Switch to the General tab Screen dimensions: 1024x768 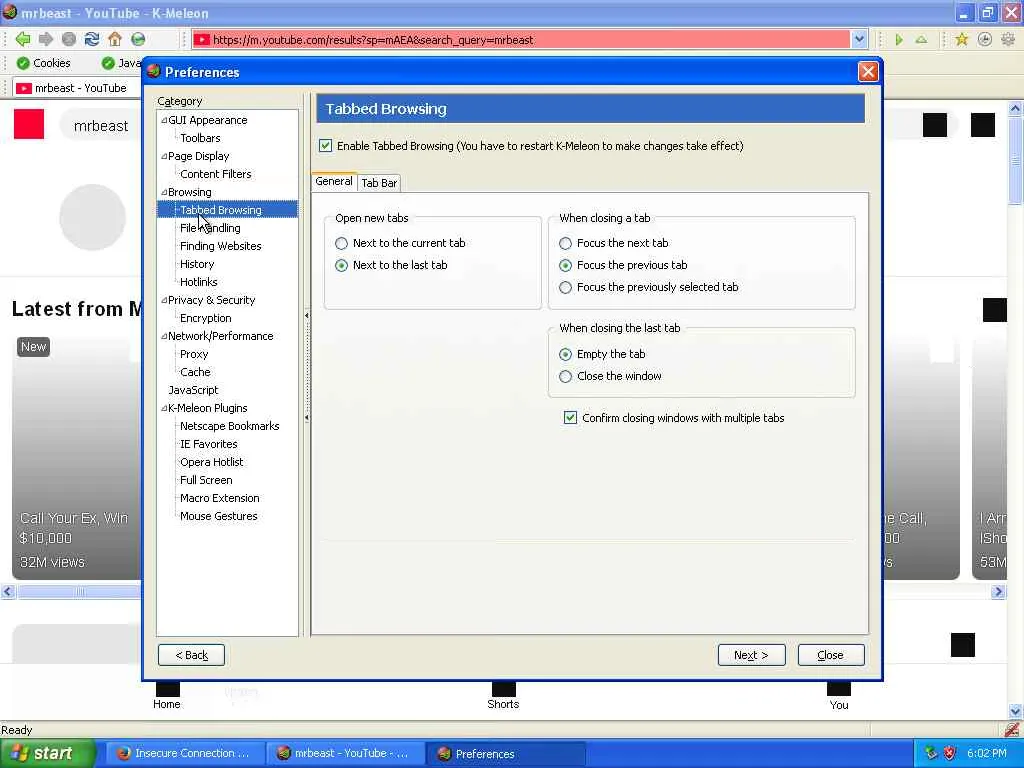pos(334,182)
